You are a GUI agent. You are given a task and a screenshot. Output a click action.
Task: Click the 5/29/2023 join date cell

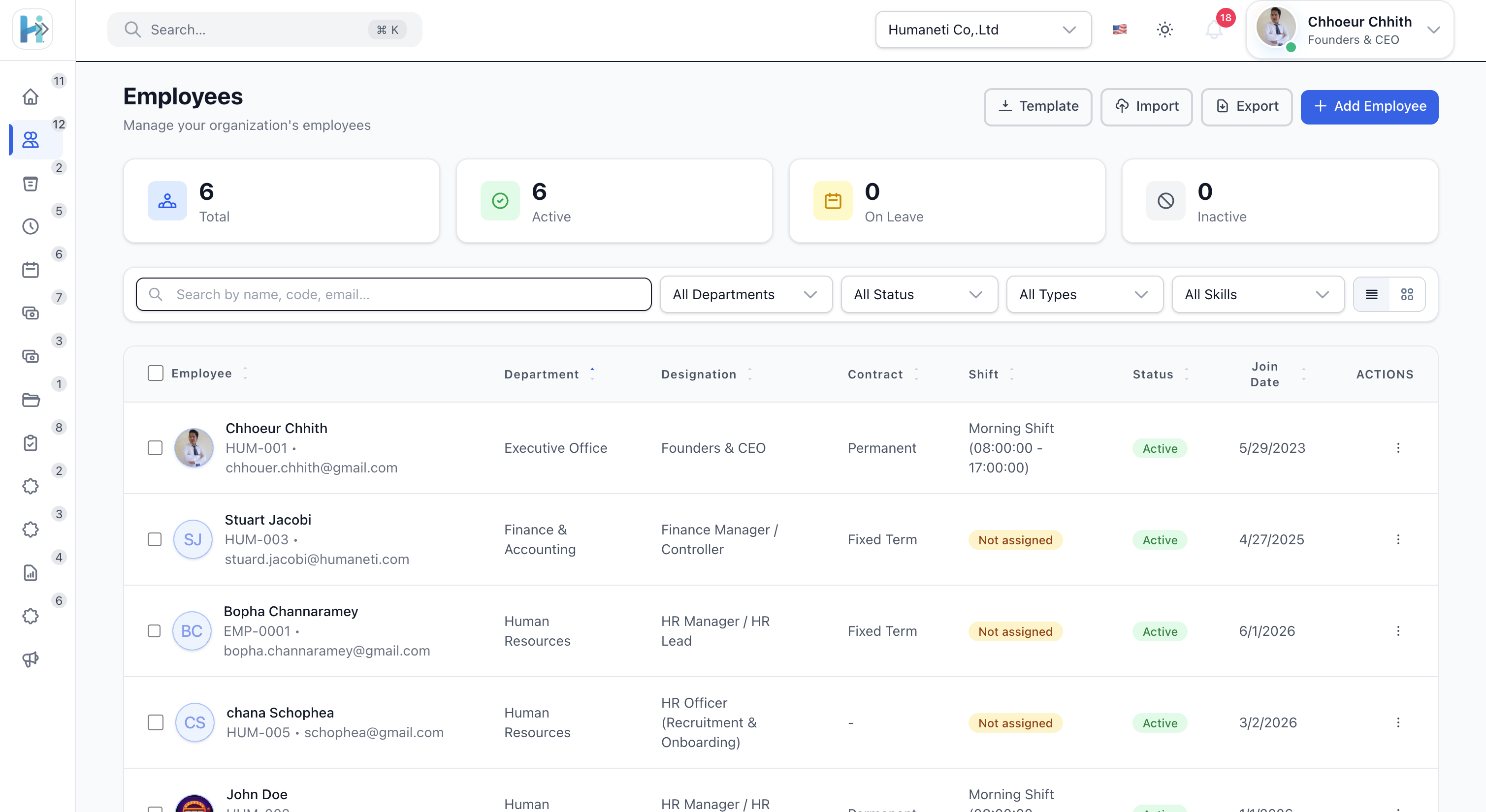tap(1272, 447)
